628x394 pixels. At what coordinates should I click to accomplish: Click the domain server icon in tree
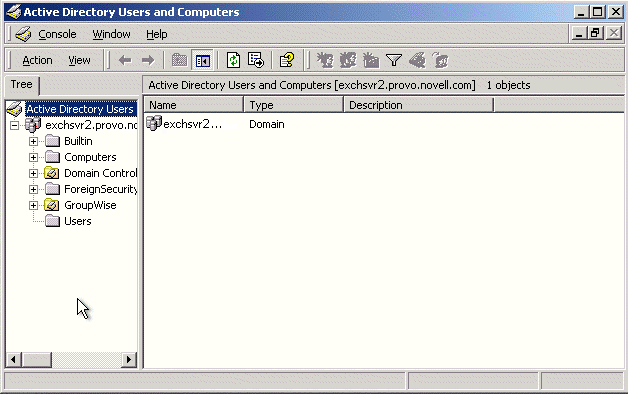33,125
